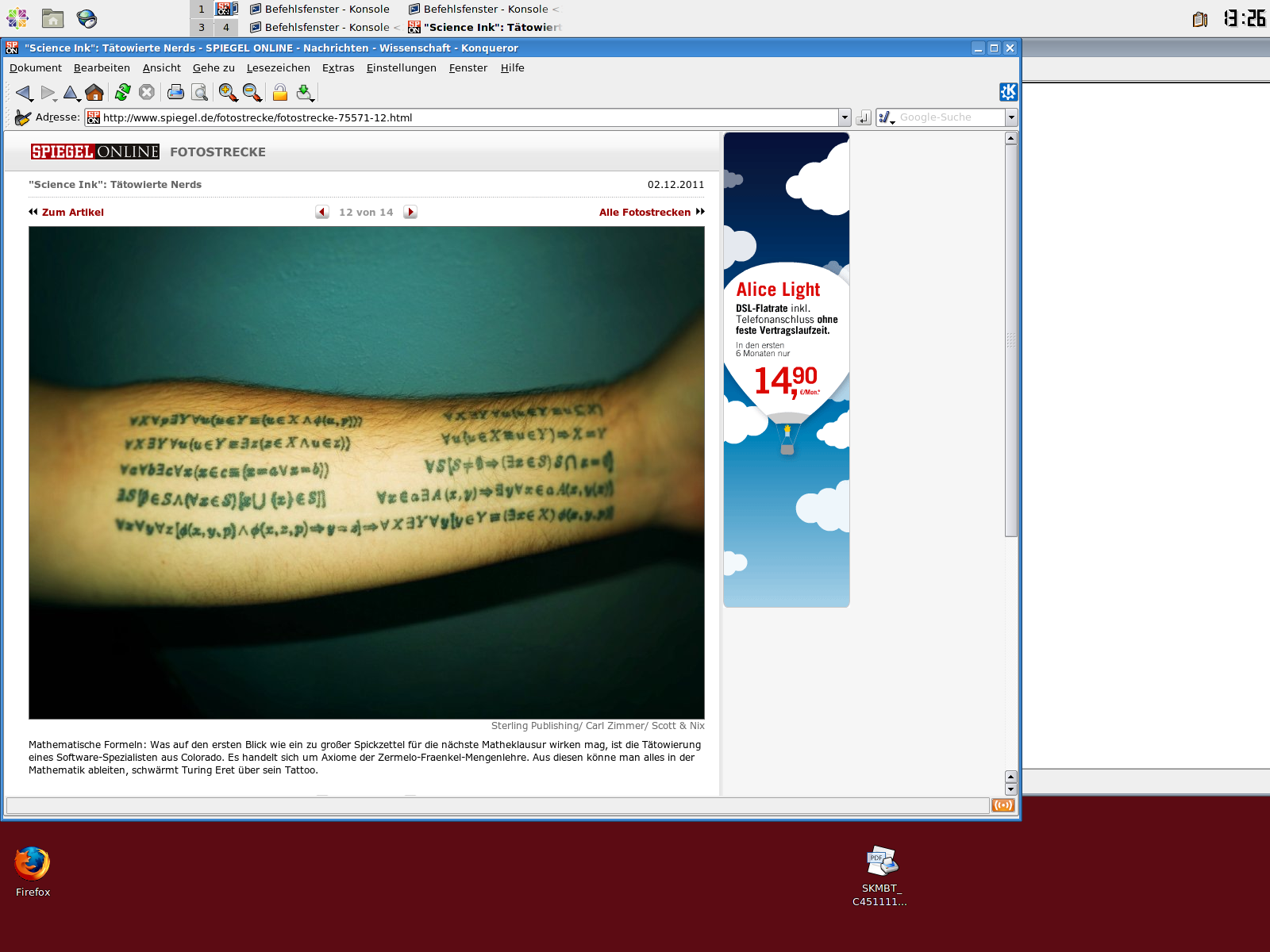
Task: Advance to the next photo with the arrow
Action: tap(410, 212)
